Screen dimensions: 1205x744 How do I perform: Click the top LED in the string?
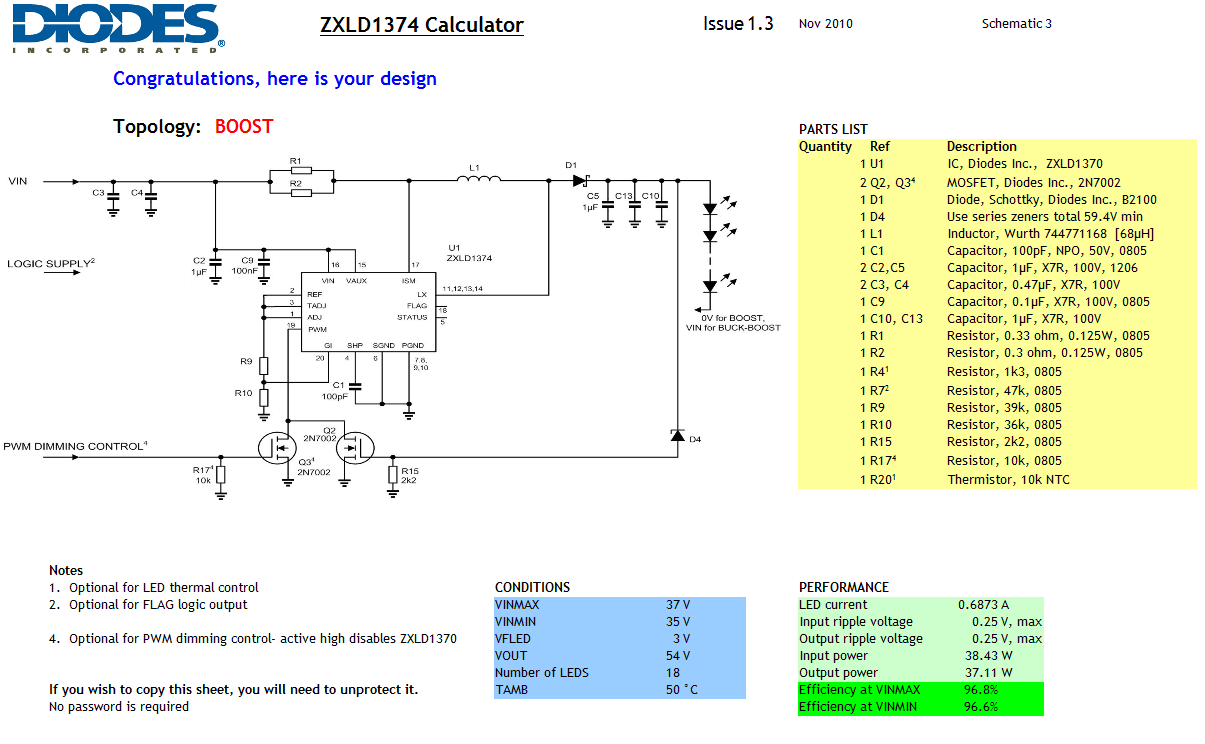(711, 210)
